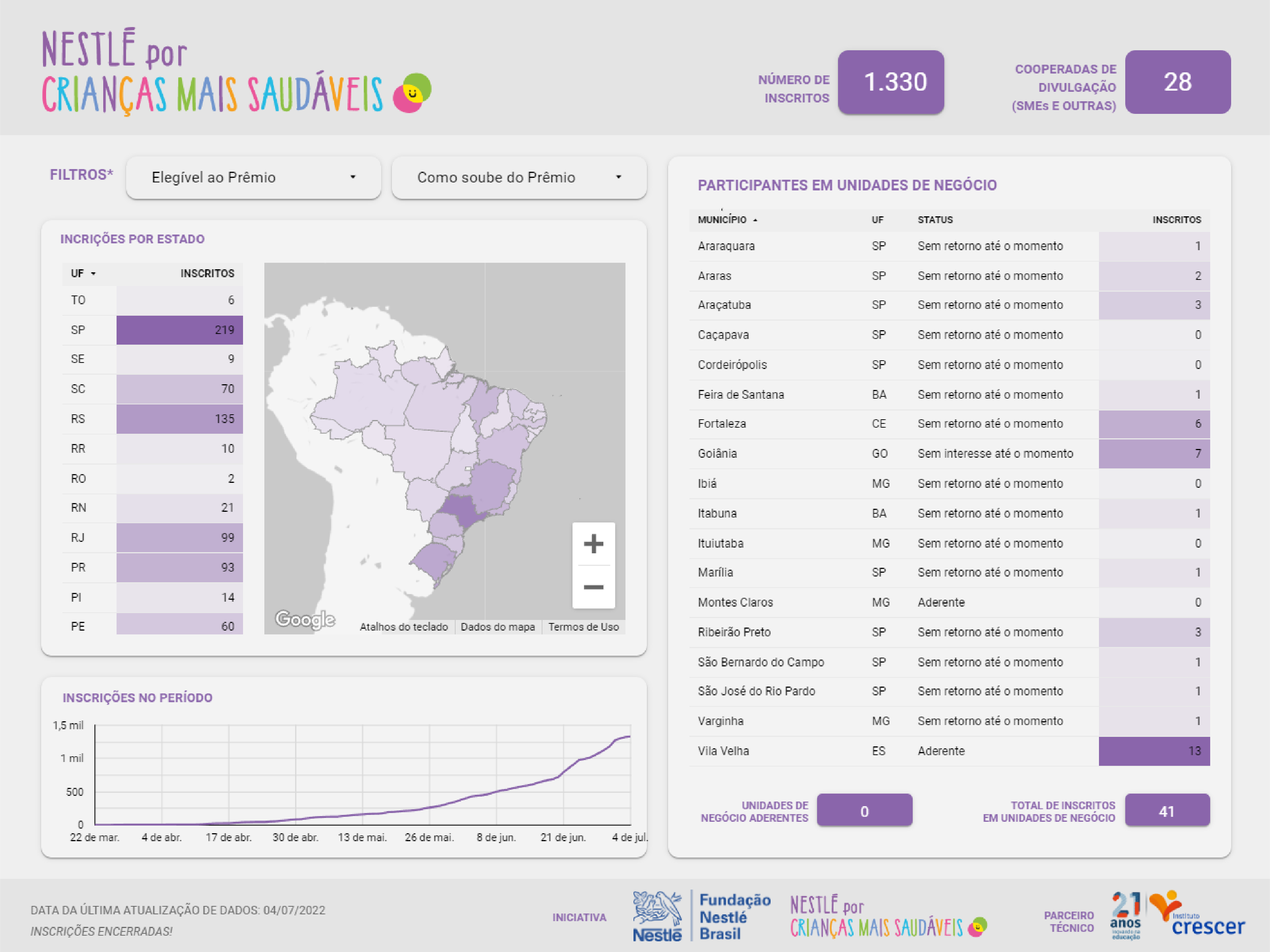Zoom out on the Brazil map
This screenshot has width=1270, height=952.
[593, 587]
